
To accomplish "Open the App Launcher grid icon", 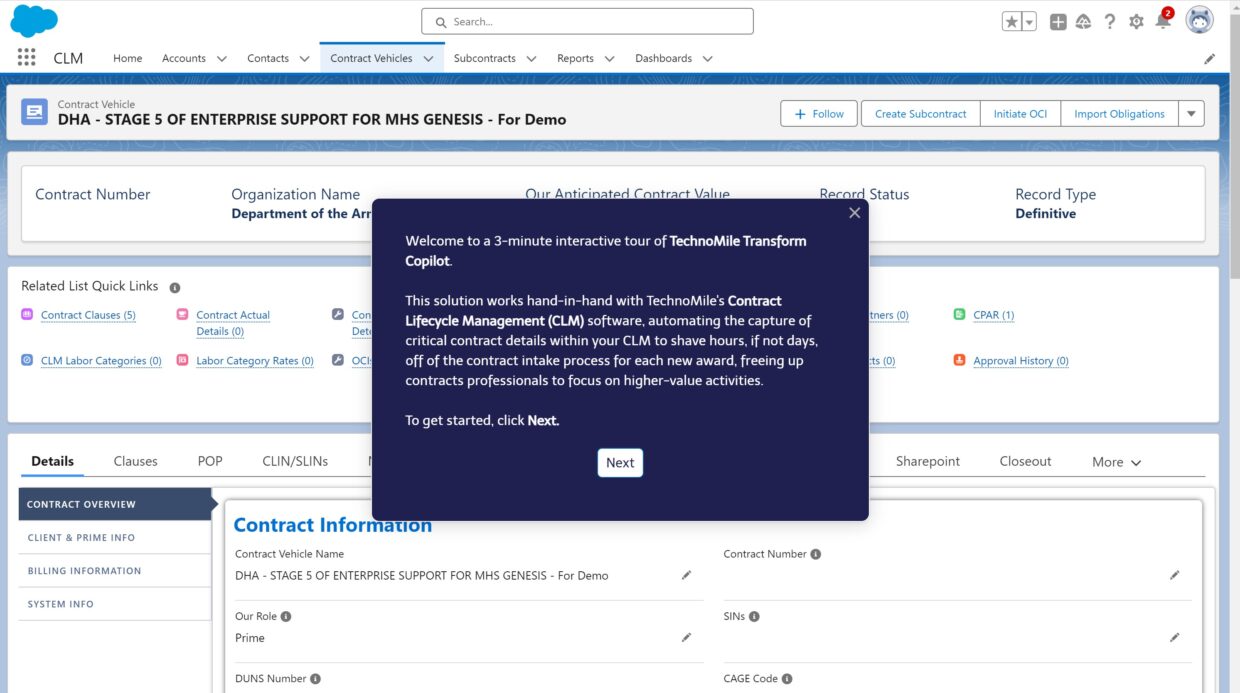I will point(27,58).
